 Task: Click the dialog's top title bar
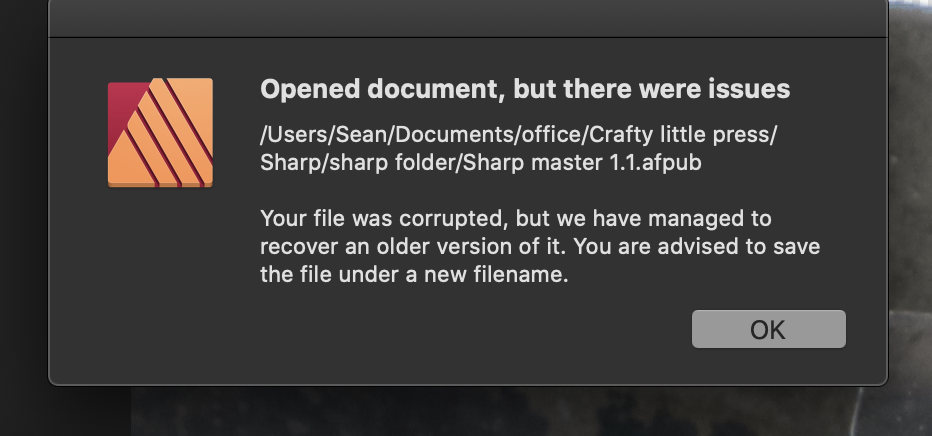468,18
